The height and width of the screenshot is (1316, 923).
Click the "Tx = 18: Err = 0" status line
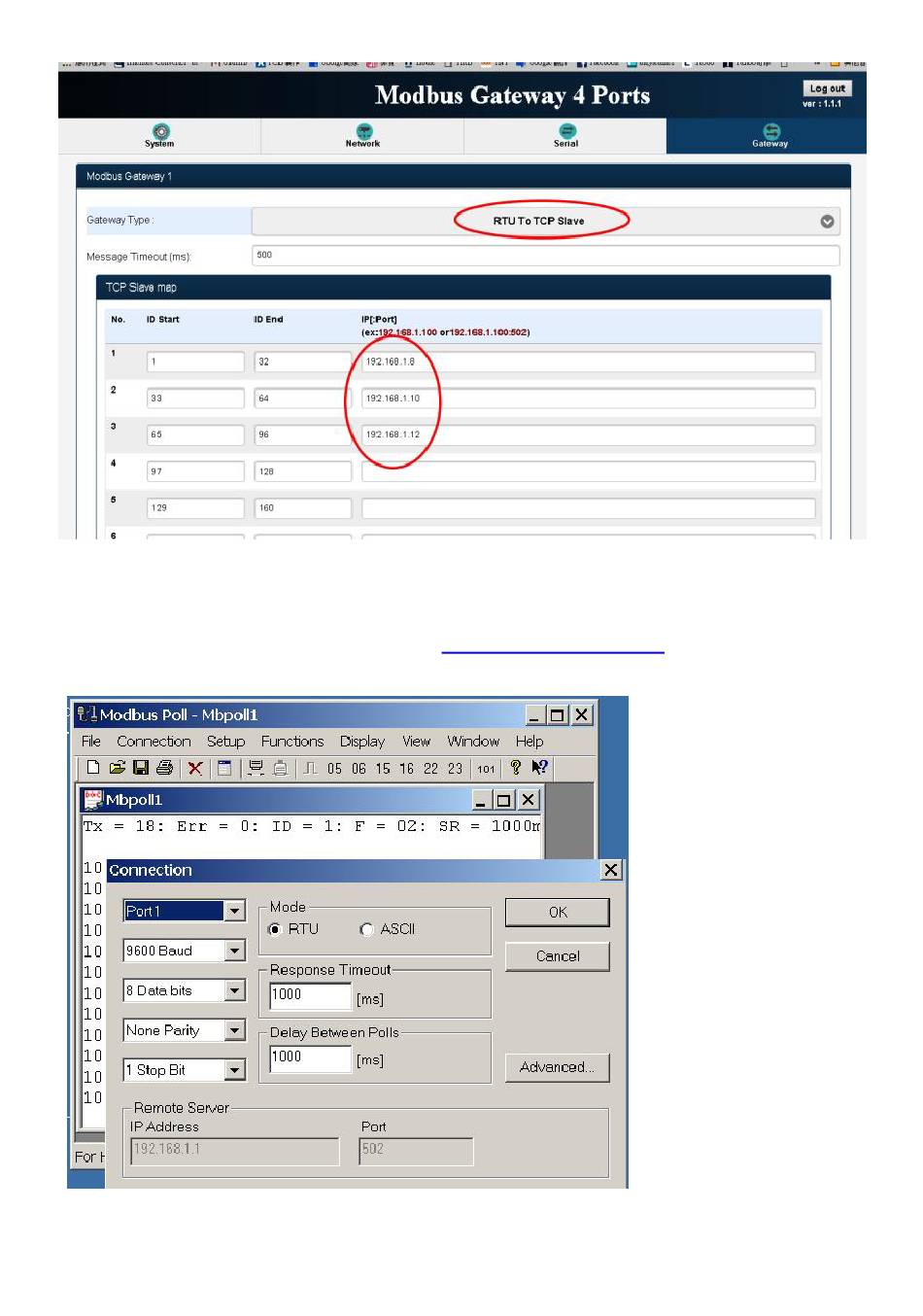[x=311, y=826]
